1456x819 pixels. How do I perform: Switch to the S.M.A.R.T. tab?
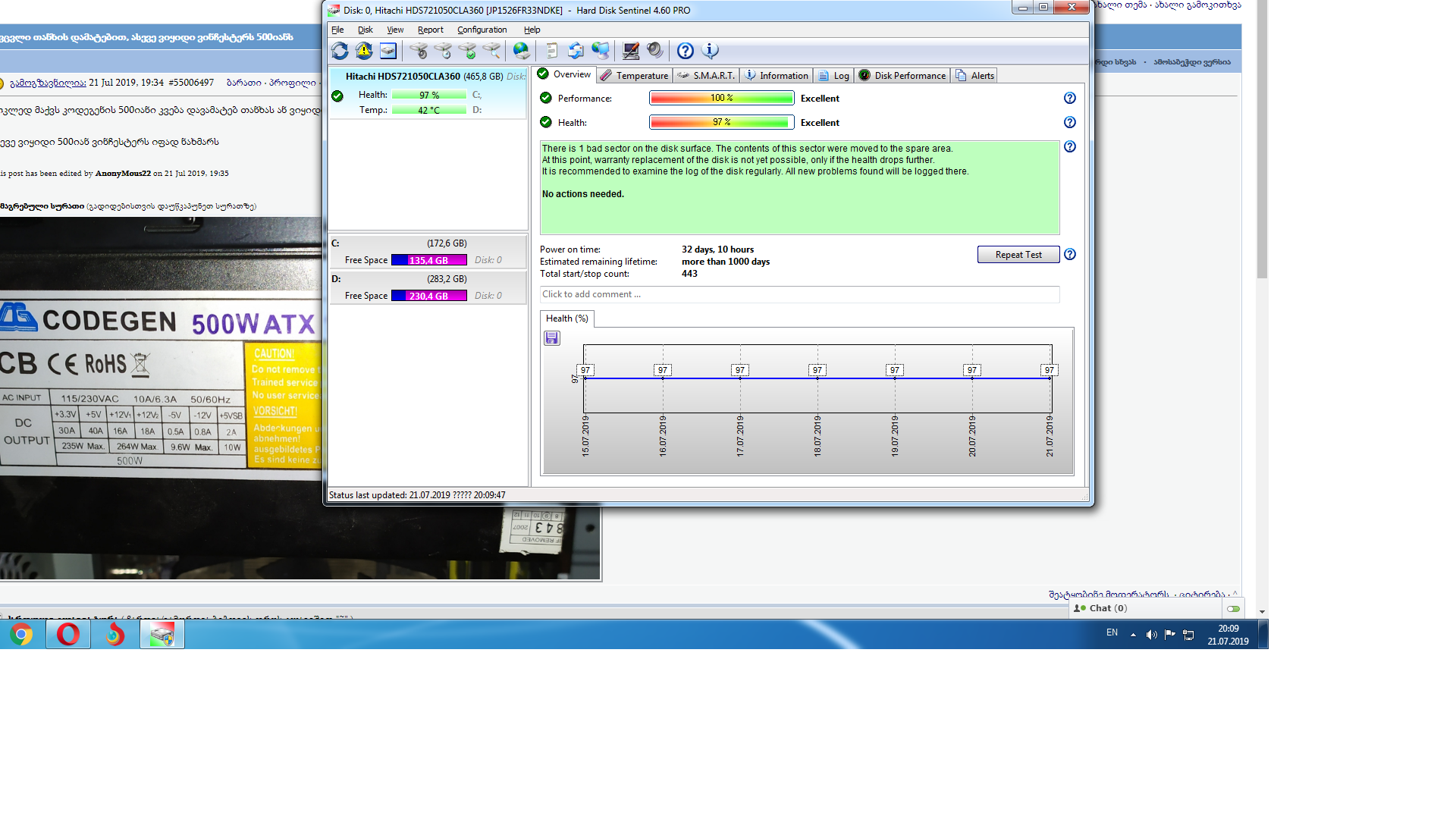tap(706, 76)
